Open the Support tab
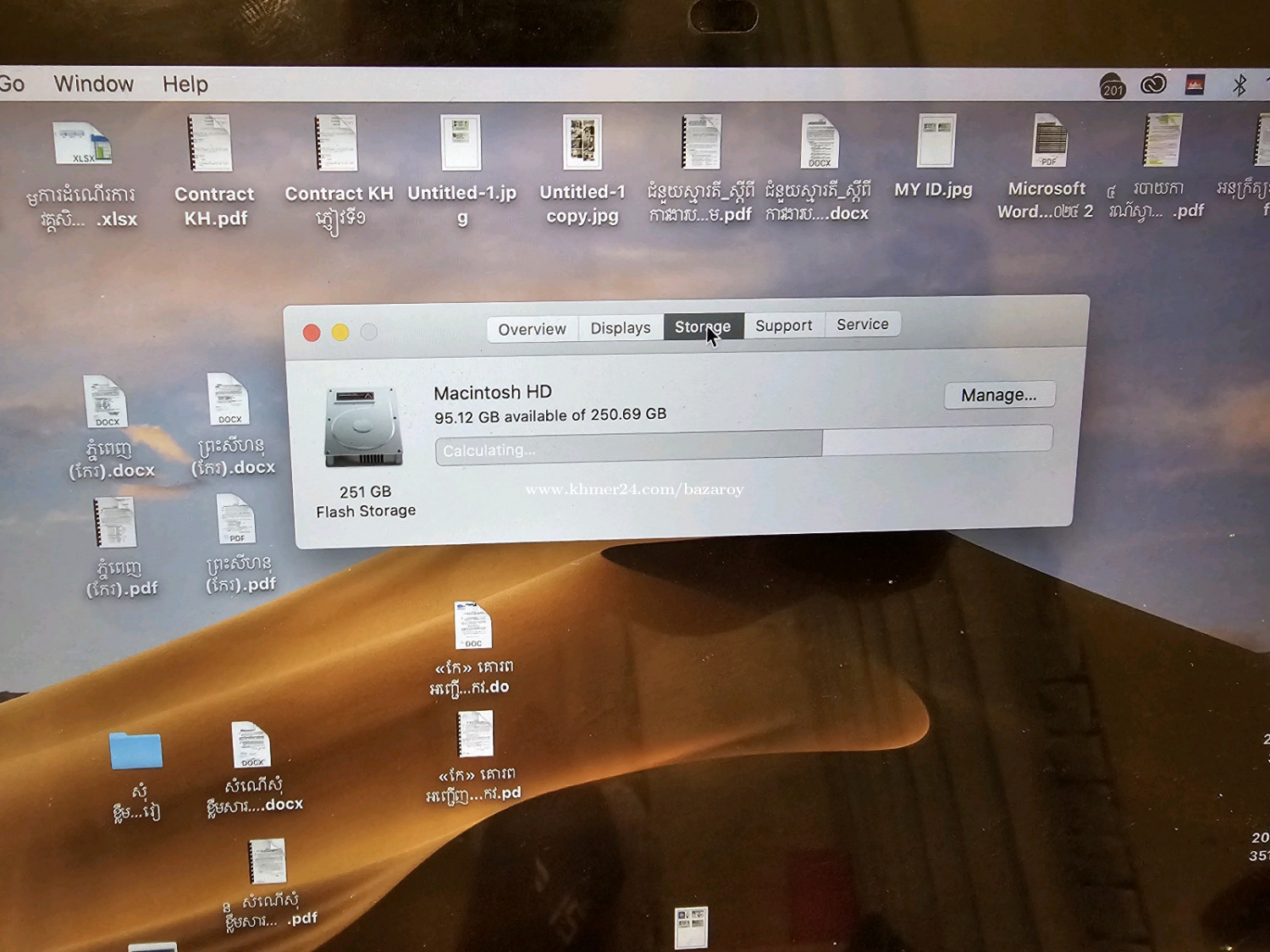 click(784, 326)
